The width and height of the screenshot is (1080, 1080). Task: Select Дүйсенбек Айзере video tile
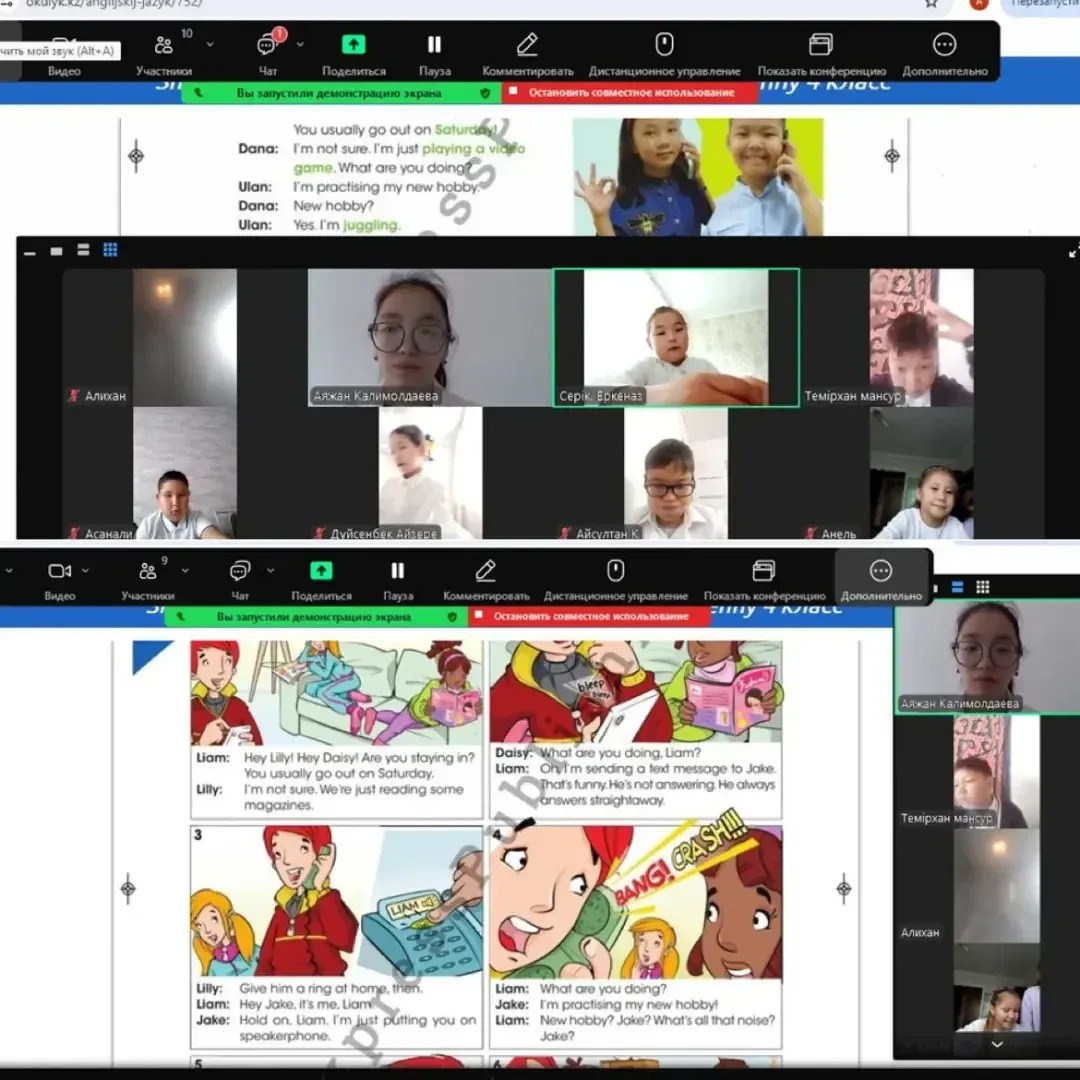430,473
